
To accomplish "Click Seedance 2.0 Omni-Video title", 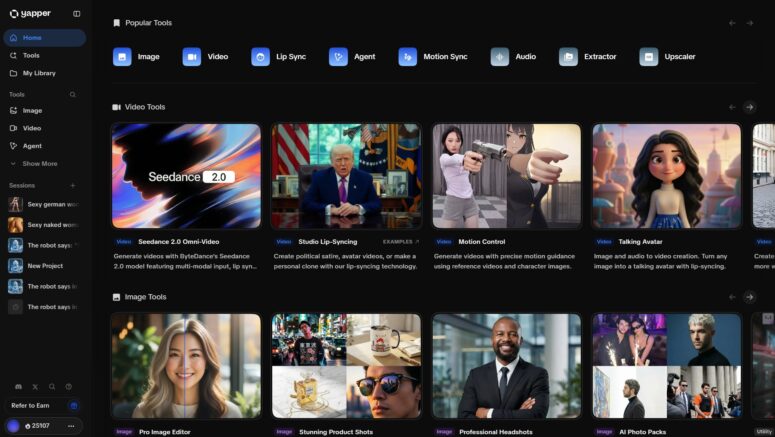I will [x=178, y=242].
